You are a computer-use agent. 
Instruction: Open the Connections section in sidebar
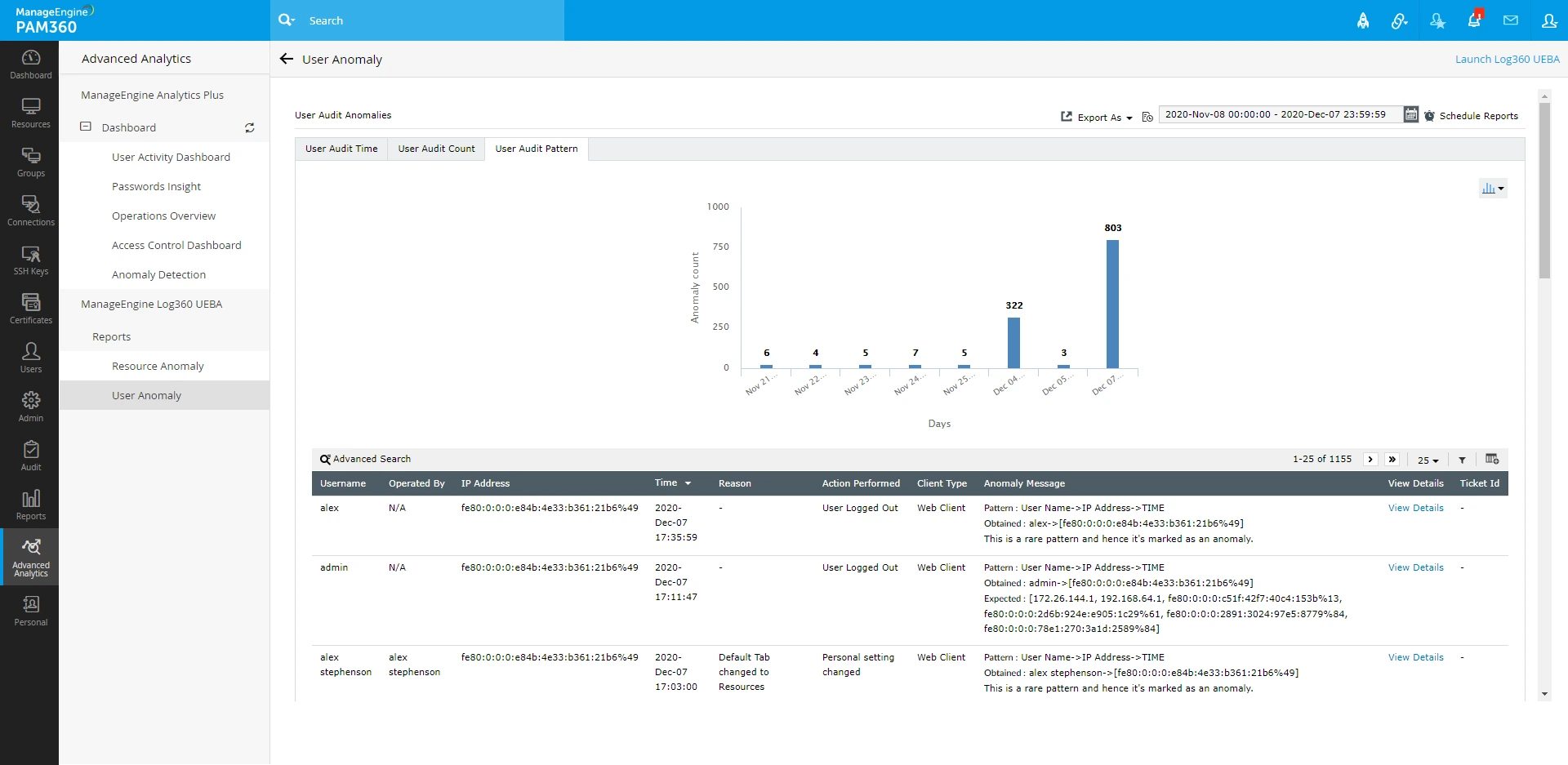point(30,211)
